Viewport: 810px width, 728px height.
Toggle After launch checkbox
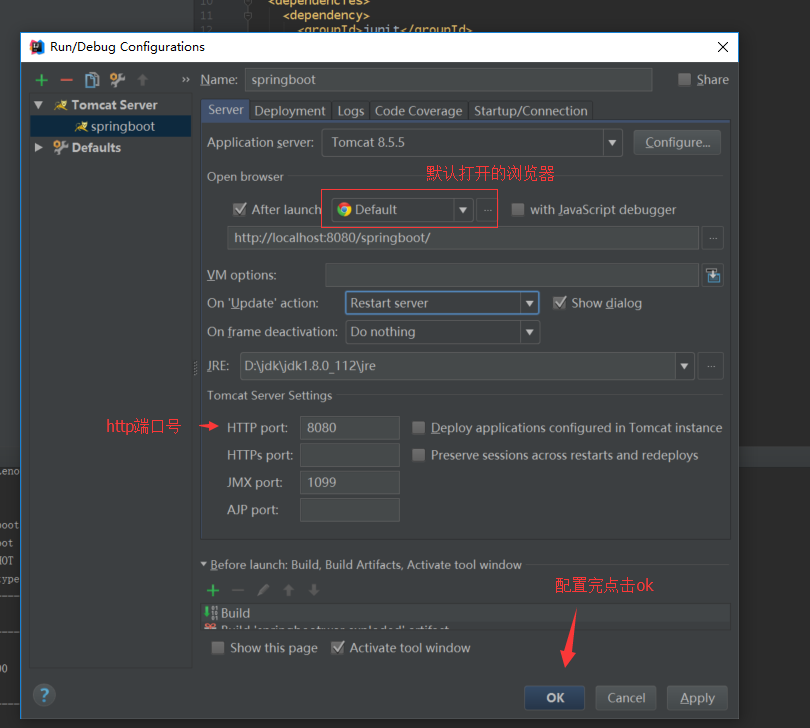(240, 209)
